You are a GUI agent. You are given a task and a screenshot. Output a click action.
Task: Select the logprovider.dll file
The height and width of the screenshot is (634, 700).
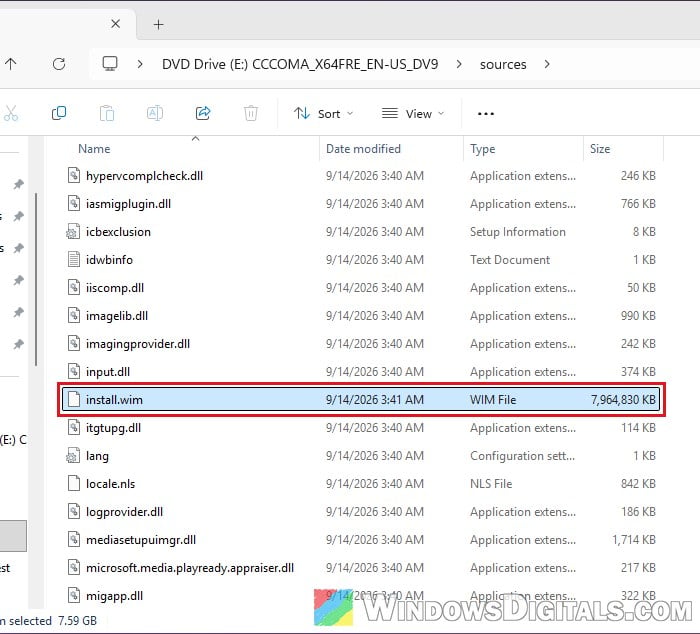(x=362, y=512)
